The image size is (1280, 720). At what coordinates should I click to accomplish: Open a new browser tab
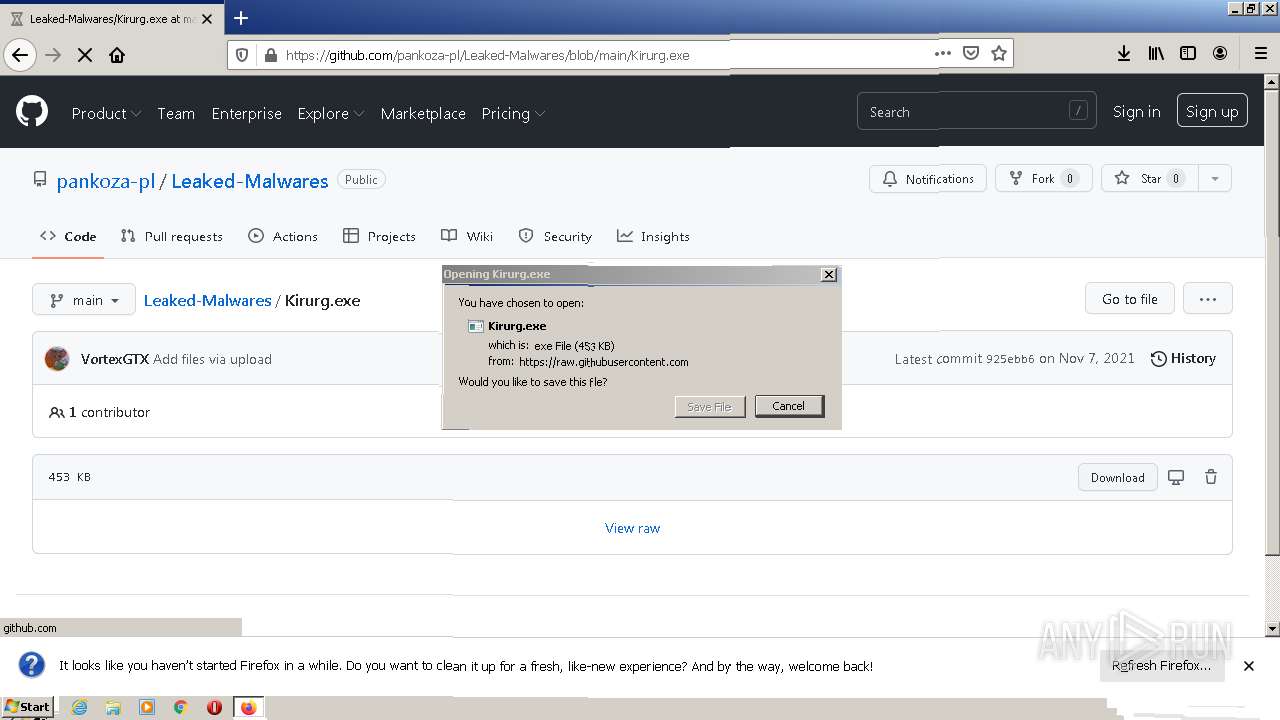click(x=241, y=18)
